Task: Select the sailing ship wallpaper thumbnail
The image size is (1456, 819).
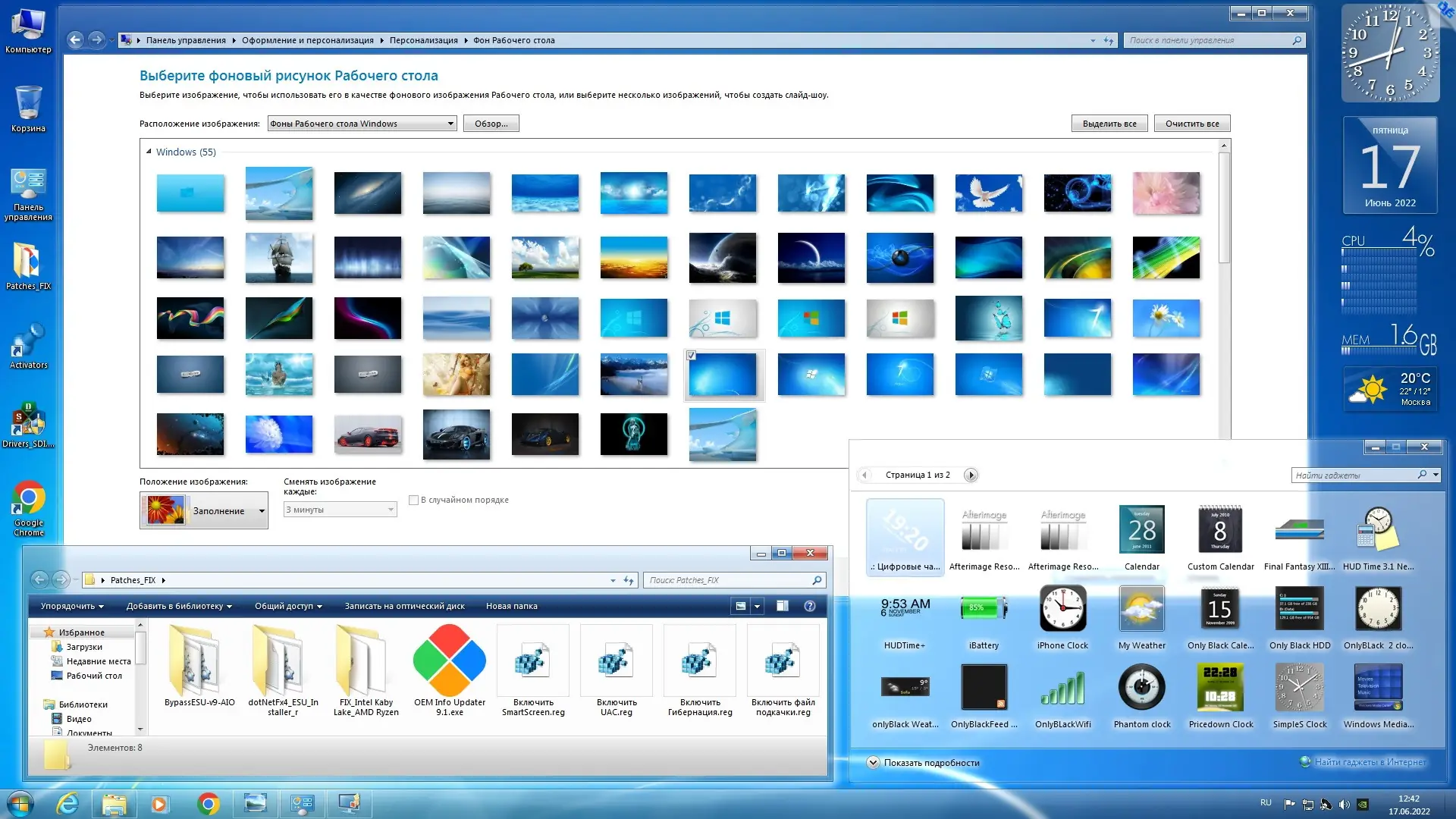Action: click(x=279, y=258)
